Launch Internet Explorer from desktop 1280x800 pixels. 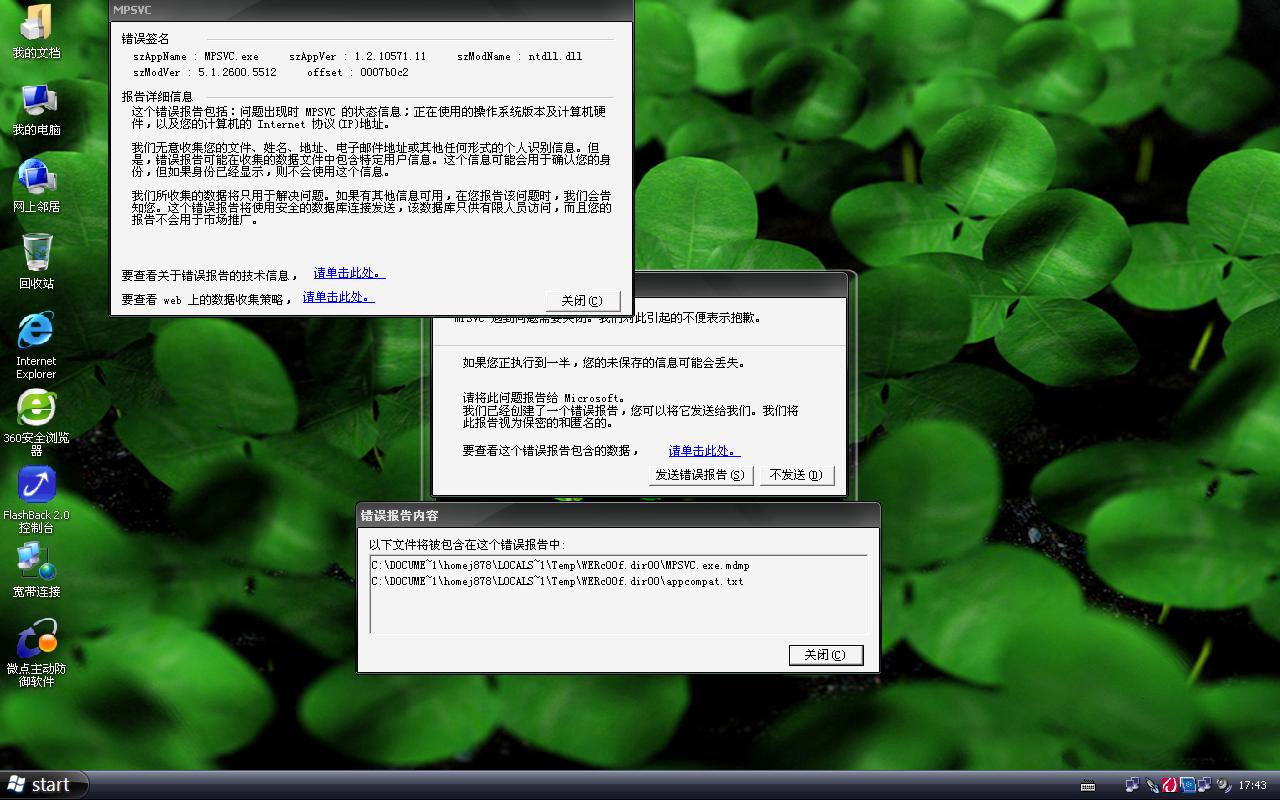(36, 345)
